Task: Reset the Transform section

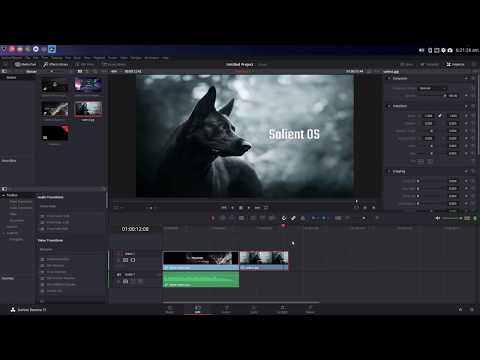Action: coord(473,106)
